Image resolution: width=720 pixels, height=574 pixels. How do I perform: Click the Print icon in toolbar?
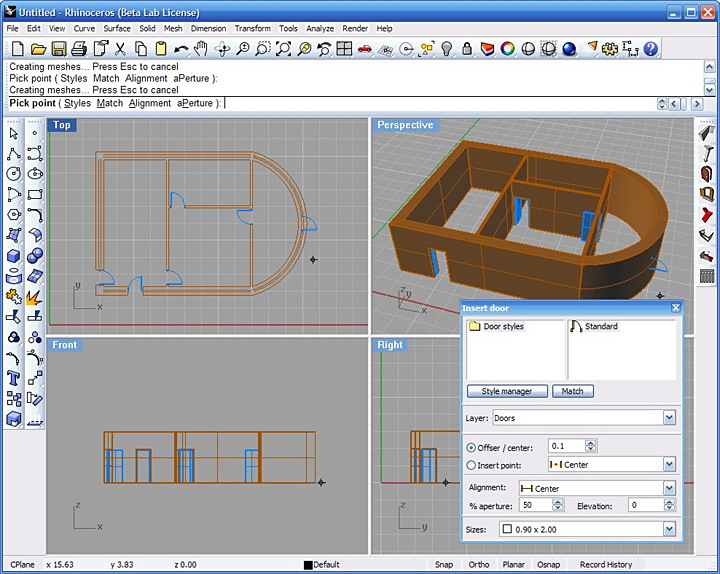click(x=79, y=48)
